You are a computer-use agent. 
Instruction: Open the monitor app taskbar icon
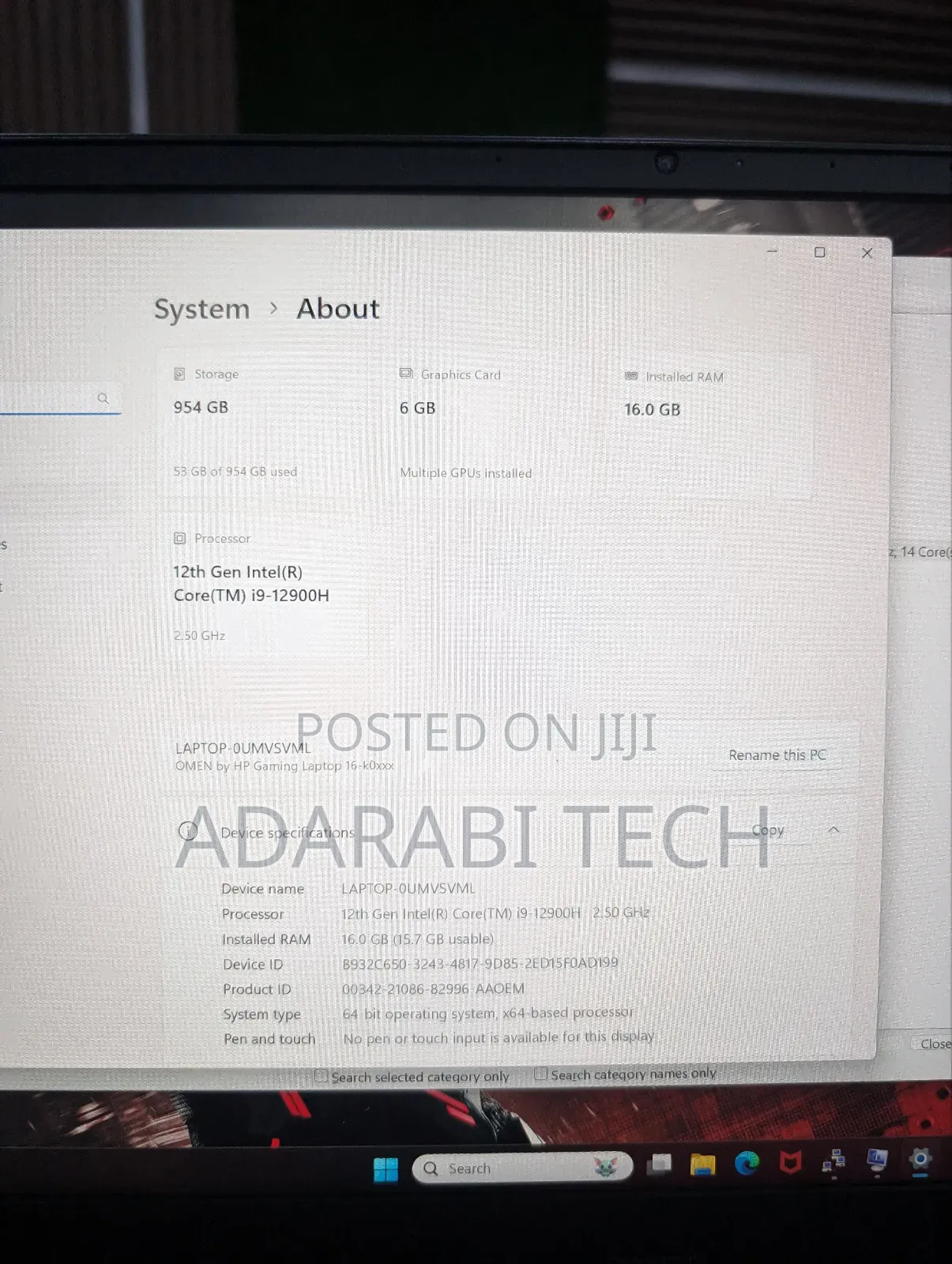click(877, 1160)
